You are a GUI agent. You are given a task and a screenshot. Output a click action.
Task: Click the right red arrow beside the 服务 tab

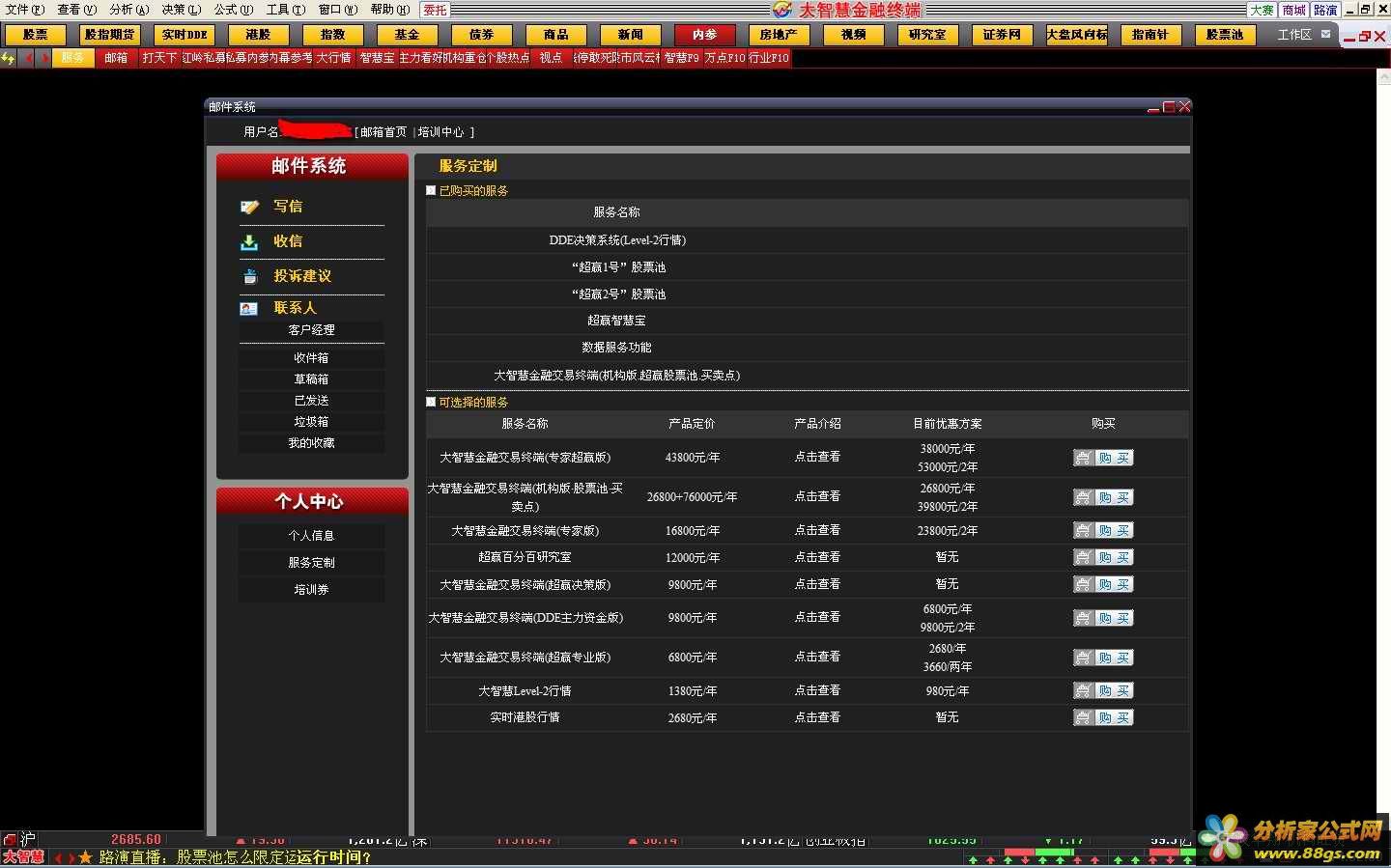click(44, 58)
